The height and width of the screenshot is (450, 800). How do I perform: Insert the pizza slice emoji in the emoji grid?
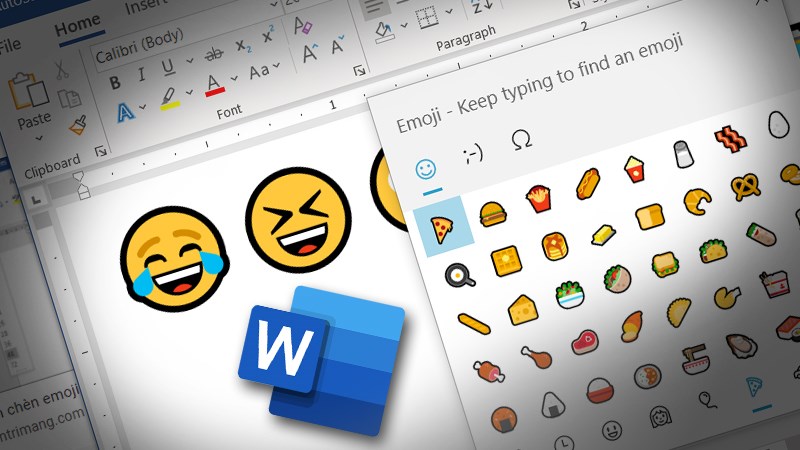tap(442, 229)
